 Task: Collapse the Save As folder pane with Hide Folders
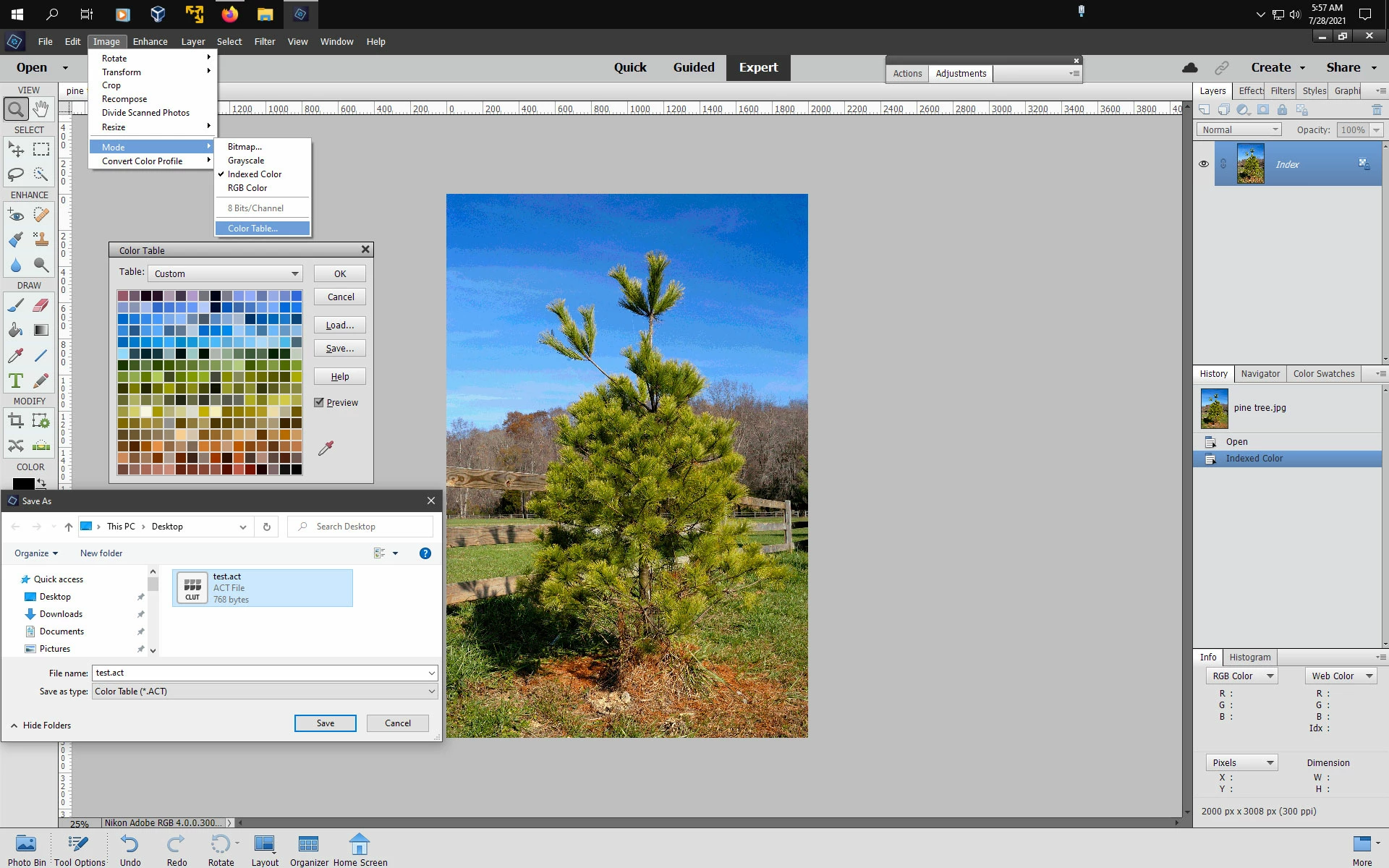(x=41, y=726)
